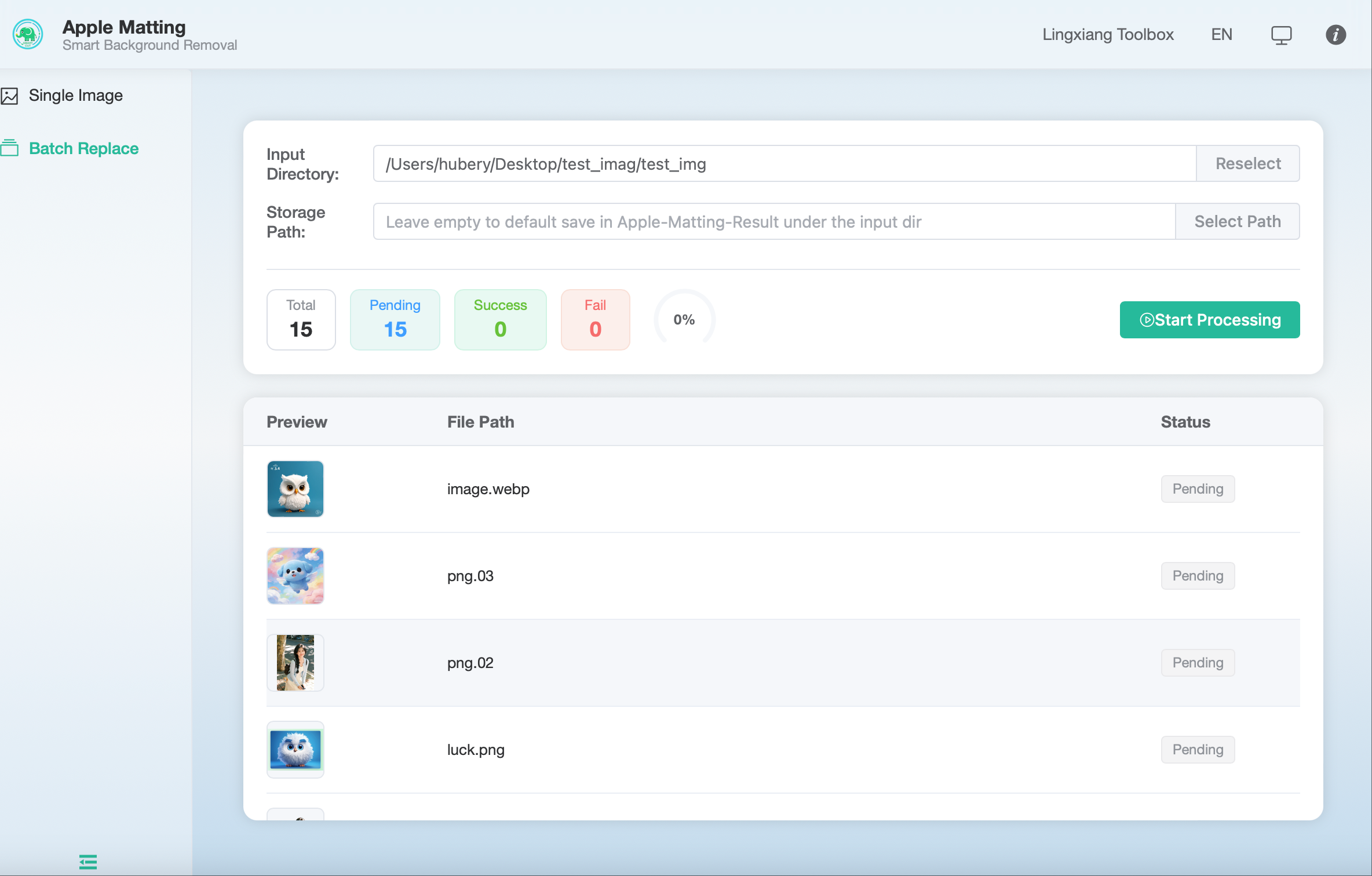
Task: Click Reselect input directory button
Action: [x=1247, y=163]
